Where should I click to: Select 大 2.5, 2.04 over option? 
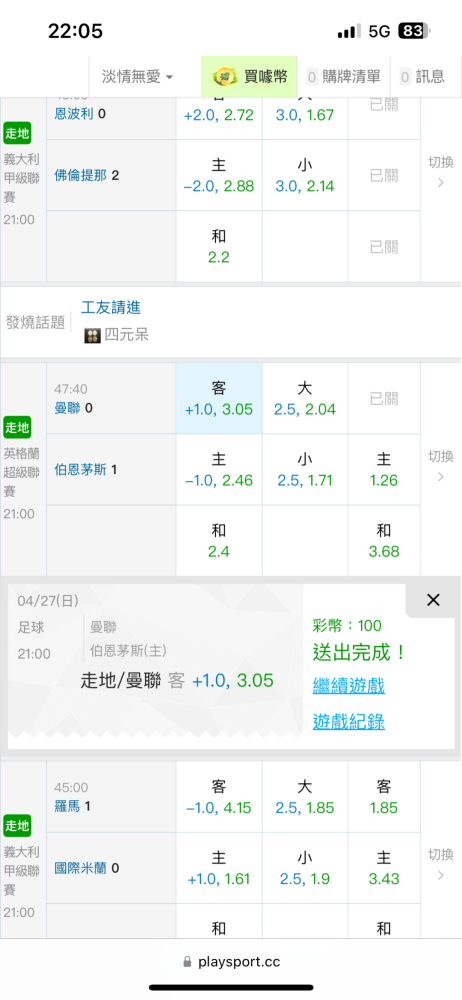tap(305, 399)
